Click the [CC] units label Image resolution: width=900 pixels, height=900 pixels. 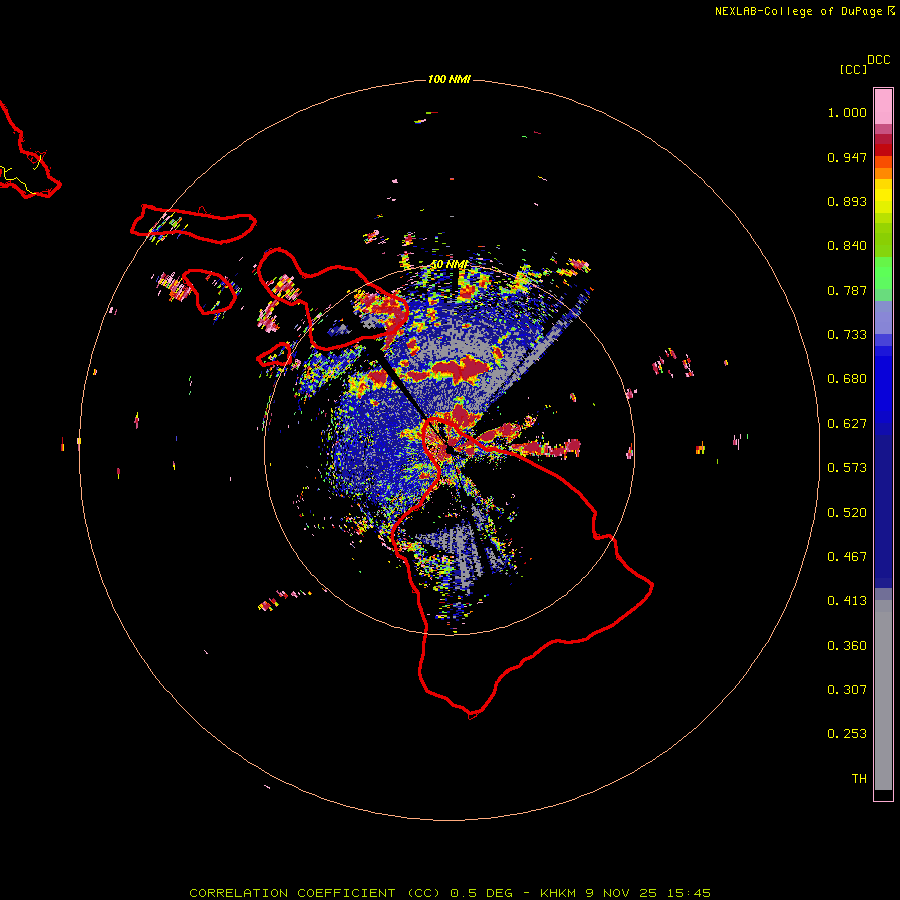tap(853, 69)
